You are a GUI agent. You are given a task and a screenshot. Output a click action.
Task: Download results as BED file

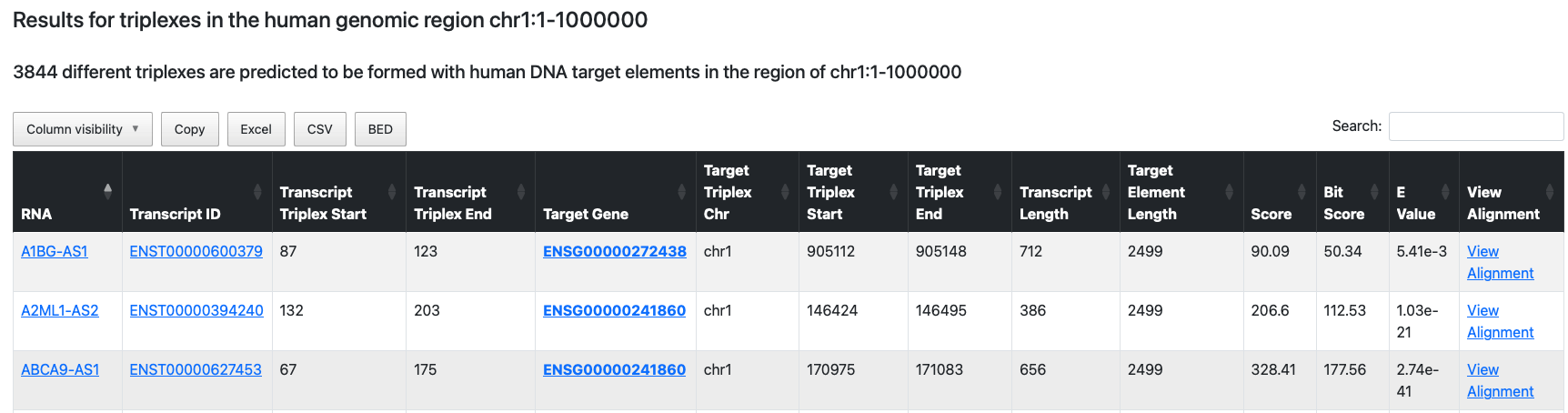(x=380, y=129)
